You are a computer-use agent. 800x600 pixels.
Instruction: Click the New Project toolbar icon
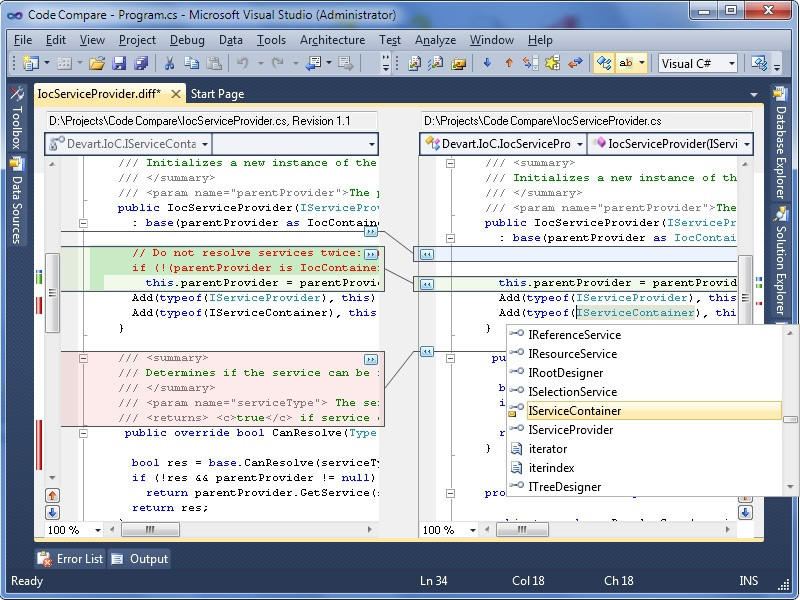31,63
